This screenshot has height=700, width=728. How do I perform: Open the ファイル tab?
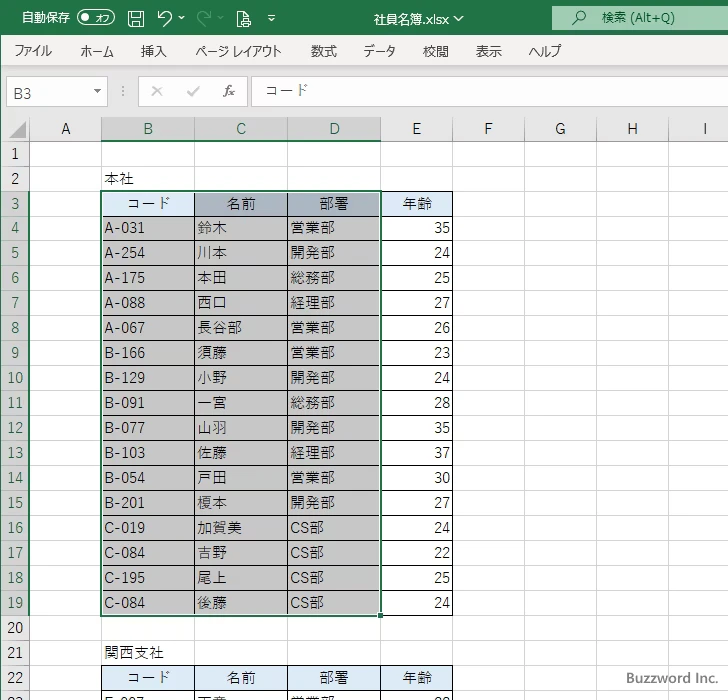tap(33, 51)
